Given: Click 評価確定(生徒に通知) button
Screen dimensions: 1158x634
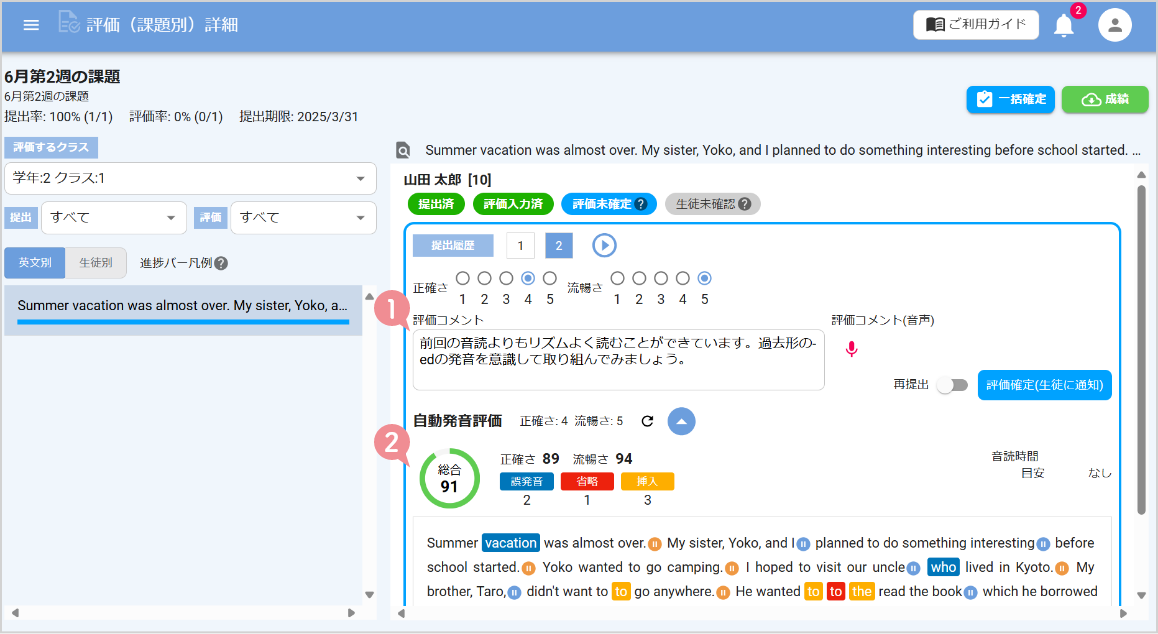Looking at the screenshot, I should pos(1044,385).
